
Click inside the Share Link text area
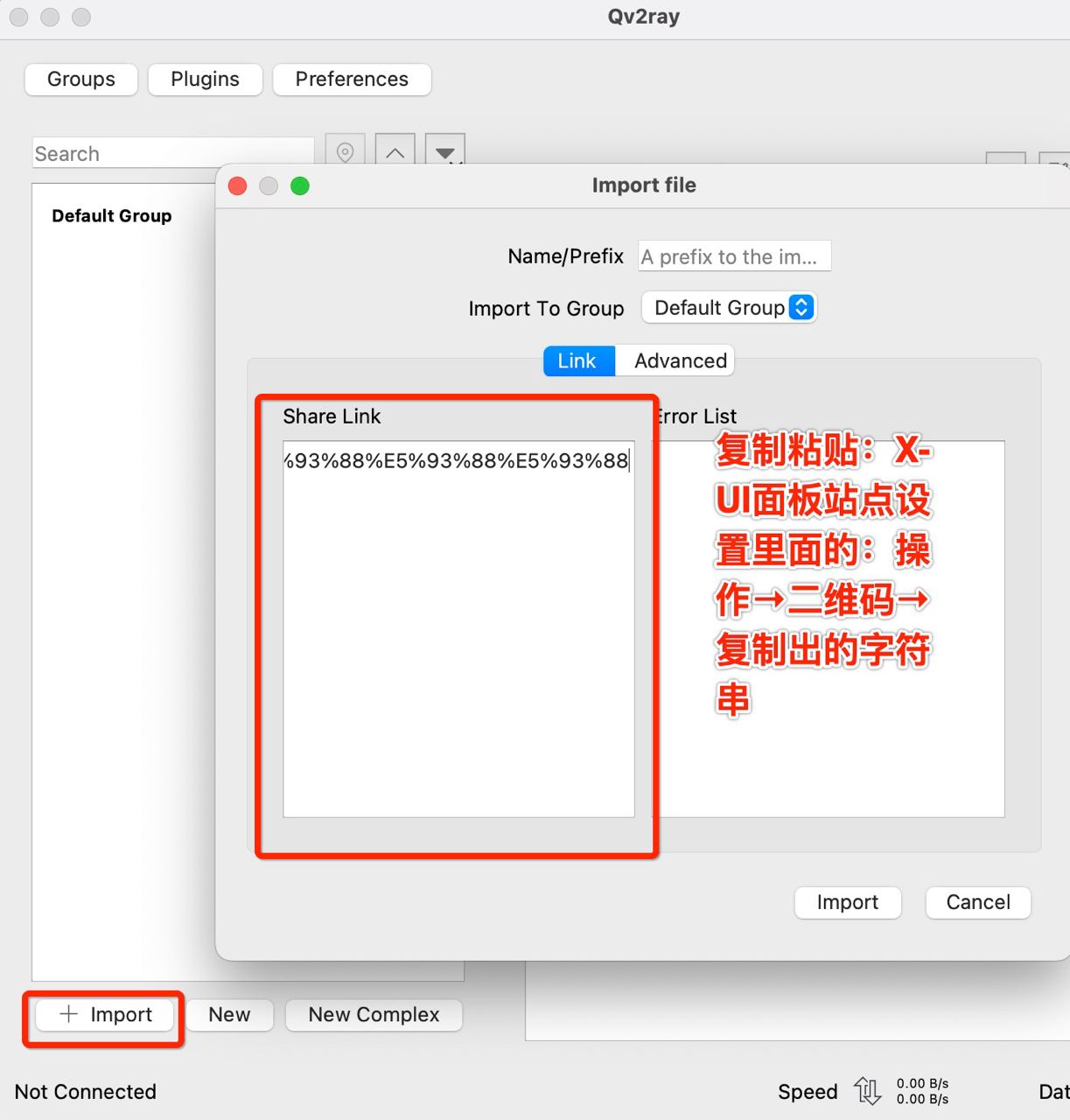coord(458,629)
